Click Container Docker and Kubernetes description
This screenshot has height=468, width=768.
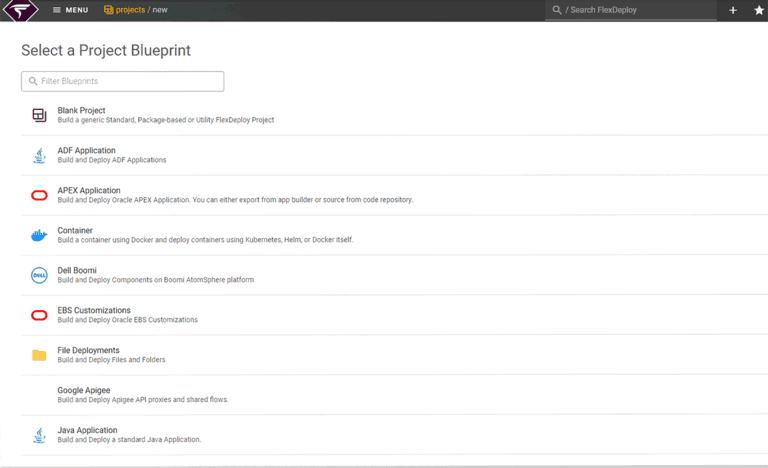pos(205,240)
